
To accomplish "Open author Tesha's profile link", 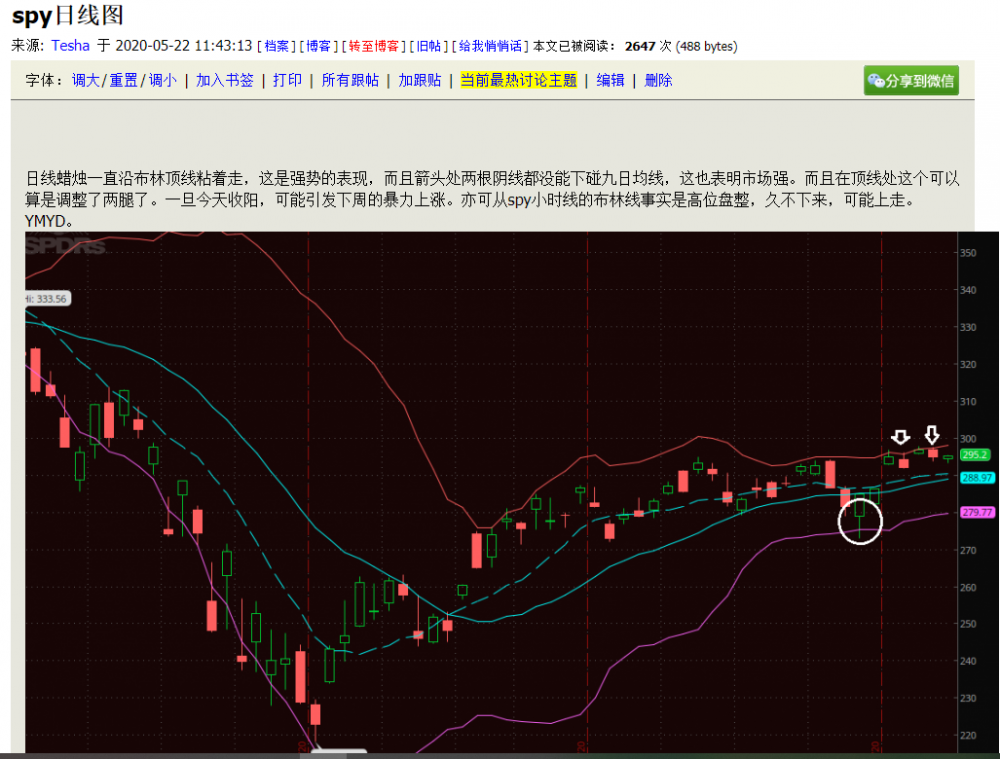I will (70, 46).
